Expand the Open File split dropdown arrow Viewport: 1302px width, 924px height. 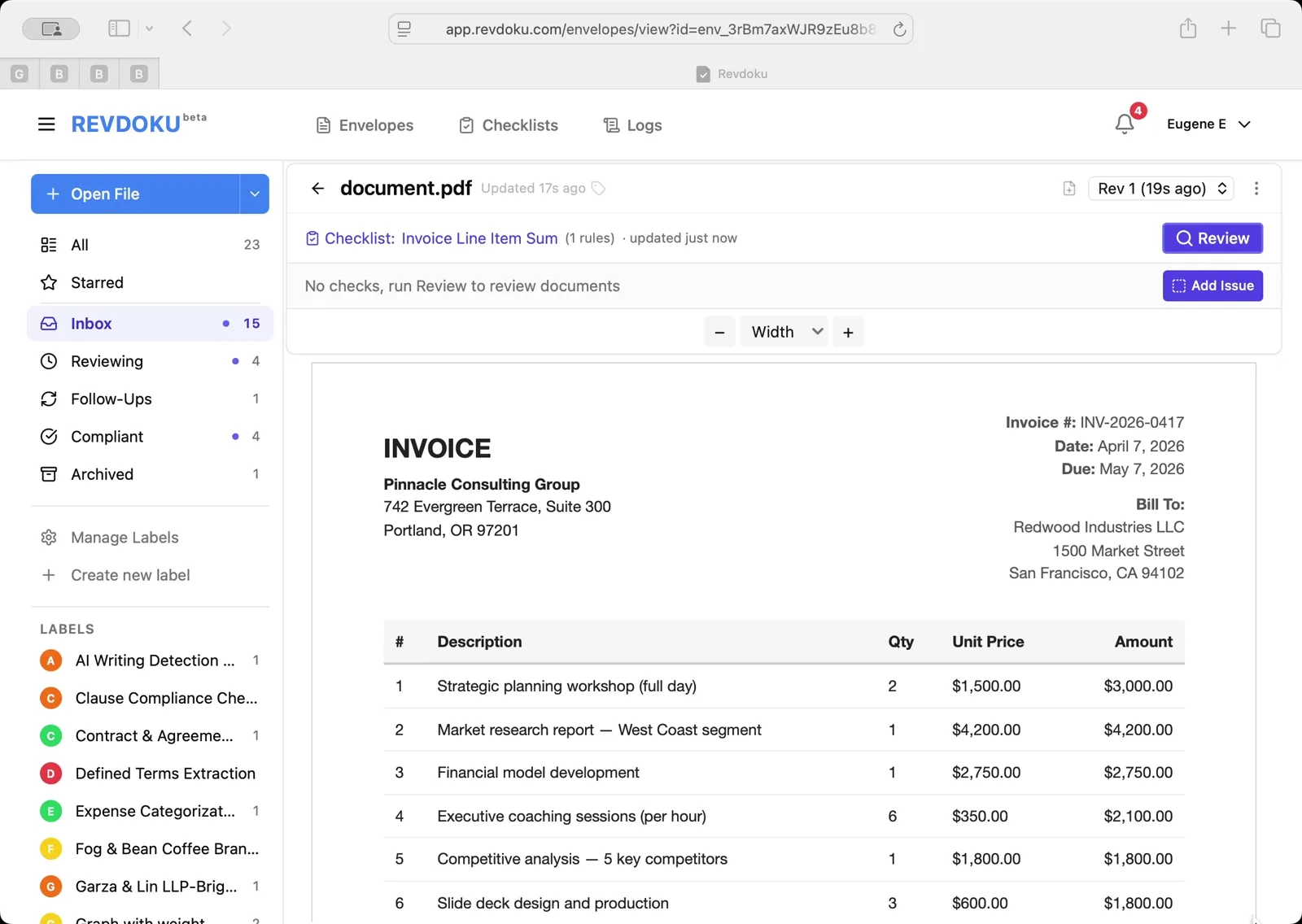point(253,194)
